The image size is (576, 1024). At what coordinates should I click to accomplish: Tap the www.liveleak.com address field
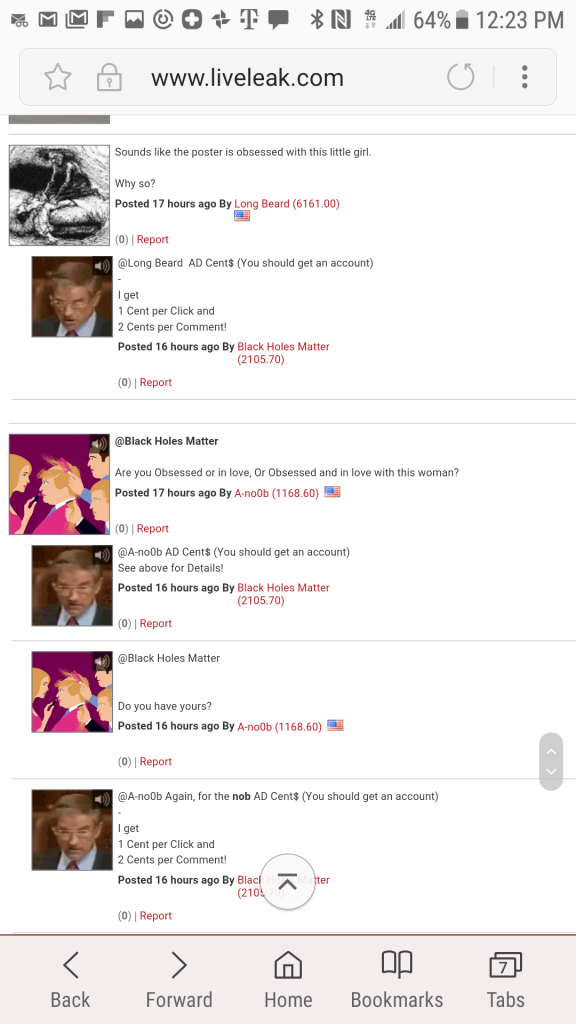(x=248, y=78)
